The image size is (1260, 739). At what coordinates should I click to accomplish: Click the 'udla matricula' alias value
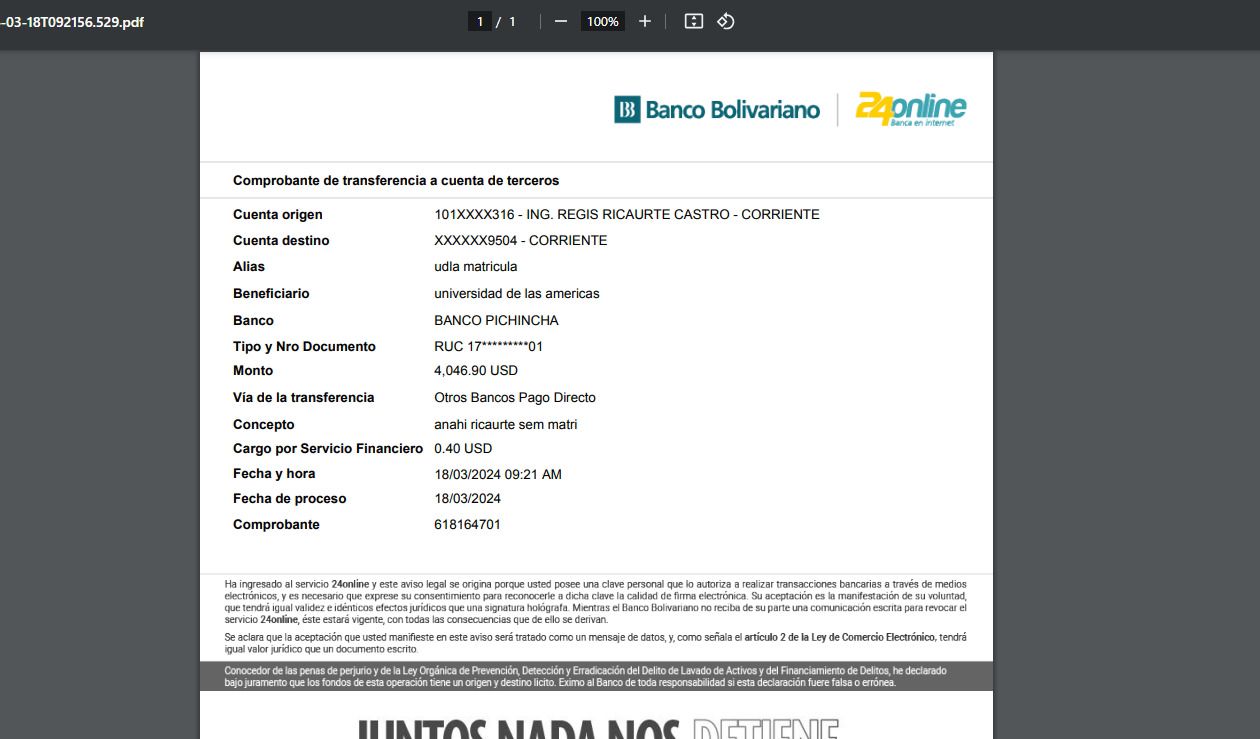475,267
